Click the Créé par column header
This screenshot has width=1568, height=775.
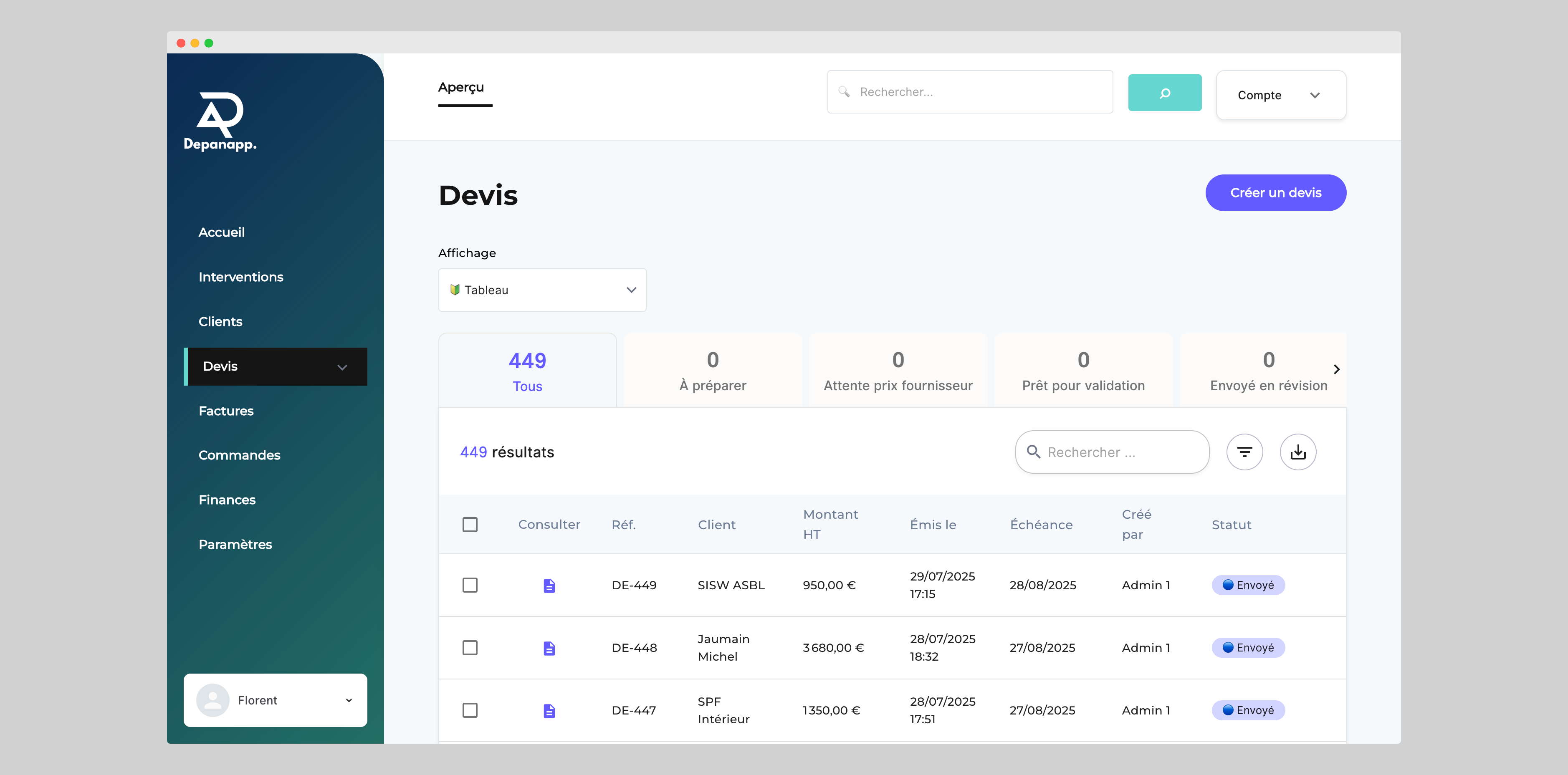pyautogui.click(x=1136, y=524)
